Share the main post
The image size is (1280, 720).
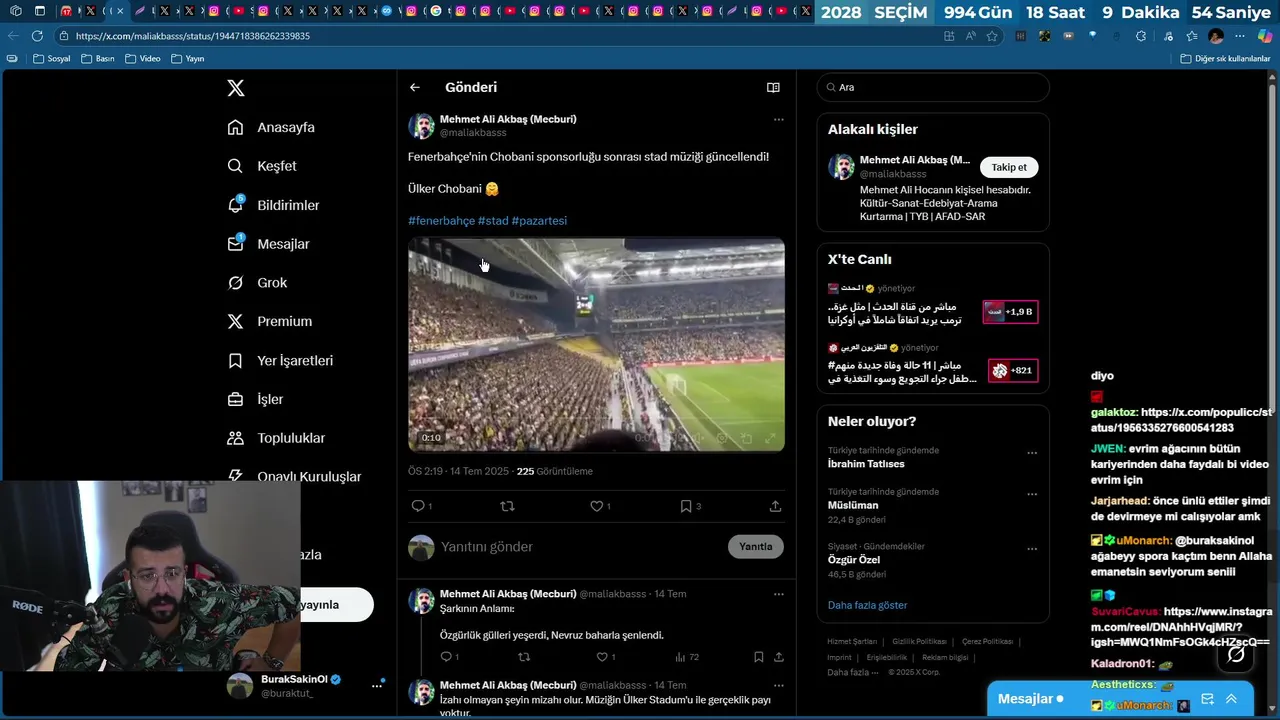click(775, 506)
